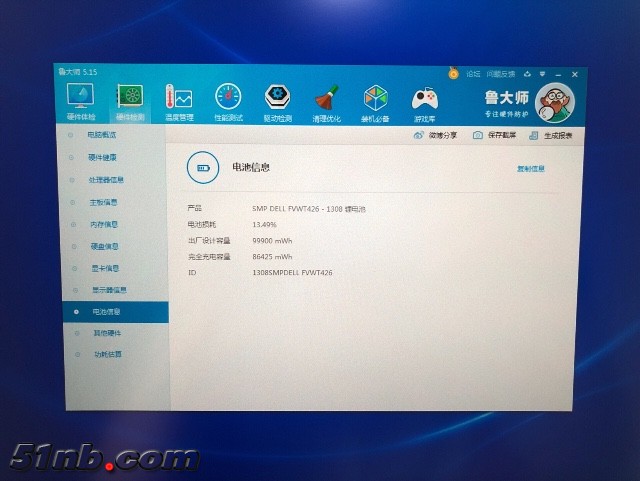Image resolution: width=640 pixels, height=481 pixels.
Task: Click full charge value 86425 mWh
Action: click(272, 257)
